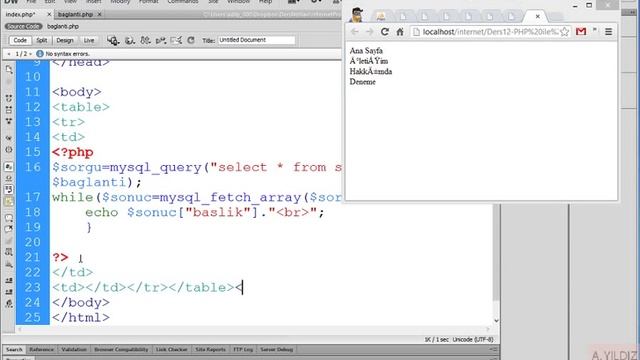Go to the next syntax message arrow
This screenshot has height=360, width=640.
[31, 54]
